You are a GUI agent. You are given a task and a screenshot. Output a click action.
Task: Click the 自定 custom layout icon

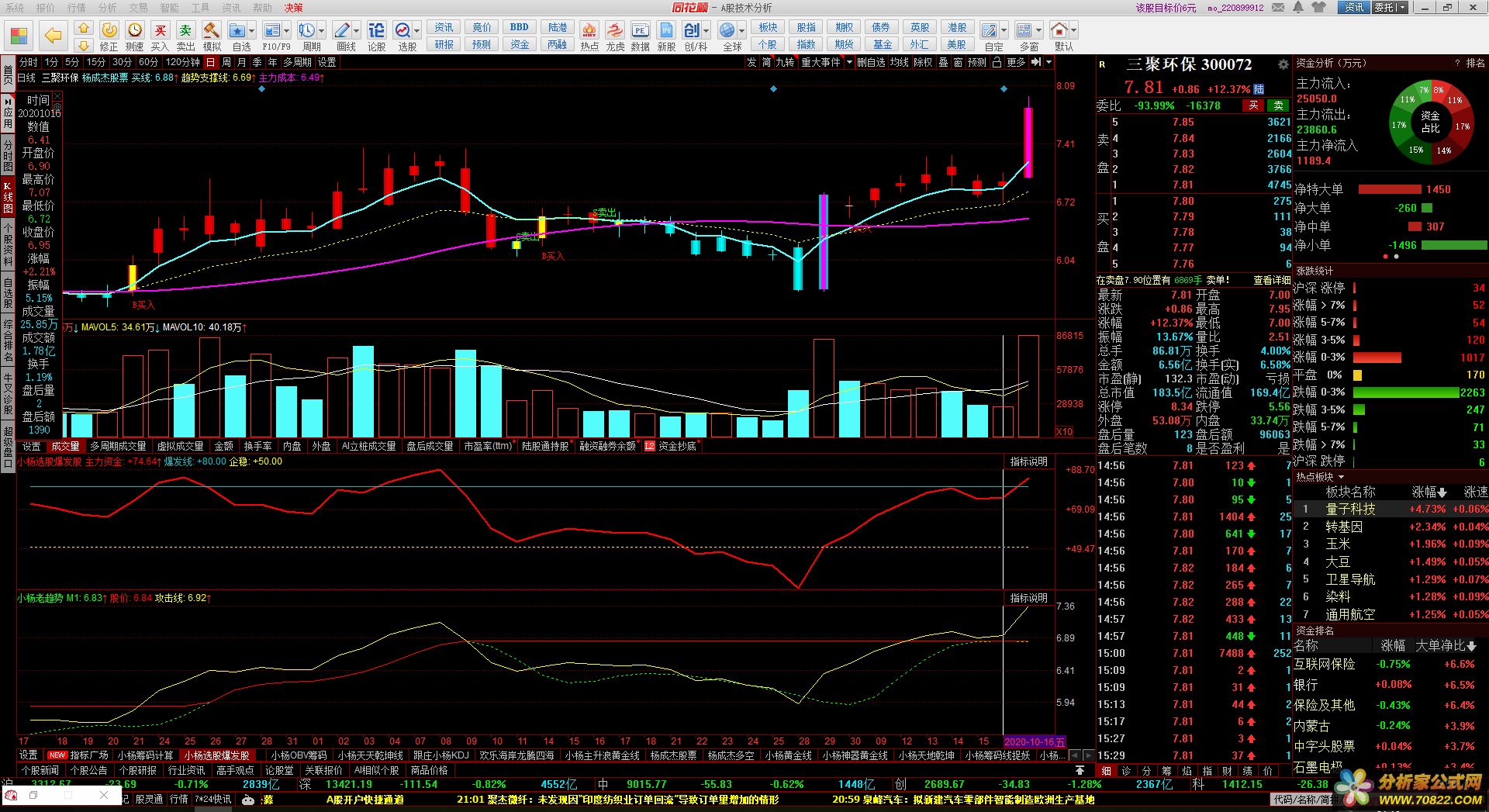tap(990, 30)
